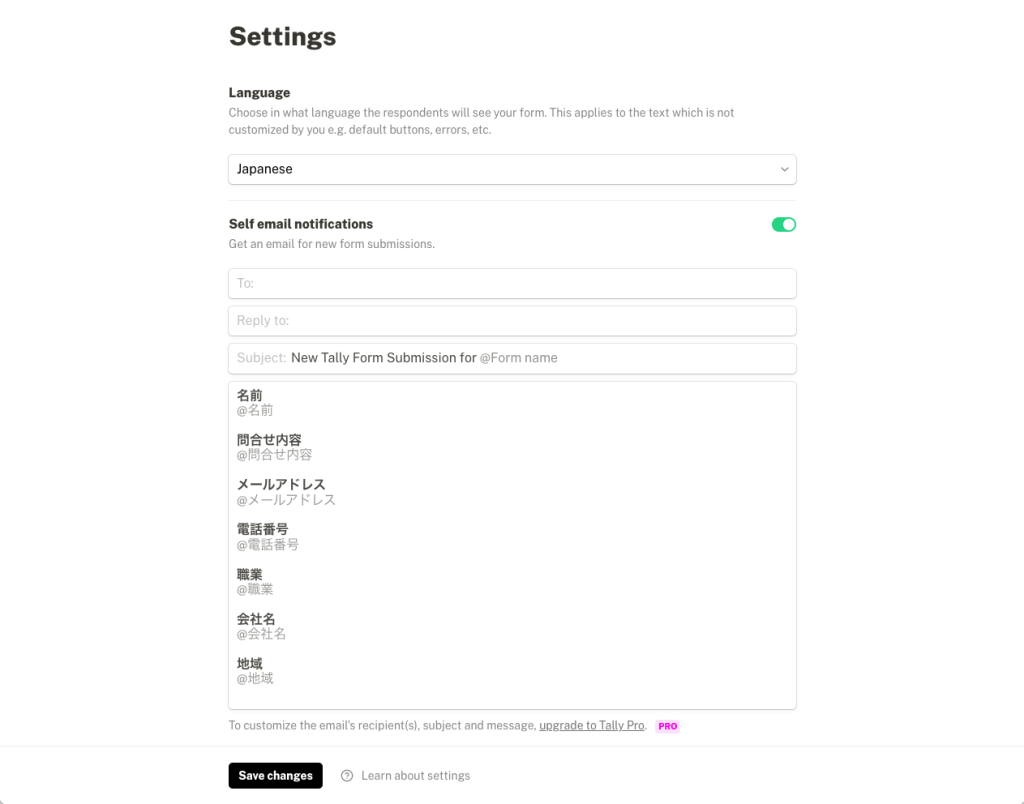Click the @電話番号 mention
This screenshot has height=804, width=1024.
(x=268, y=544)
